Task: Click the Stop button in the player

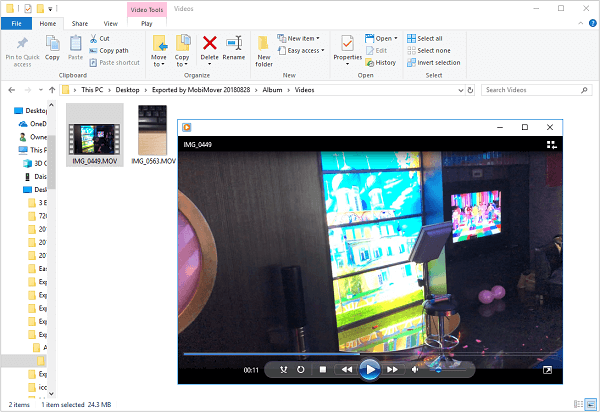Action: pyautogui.click(x=323, y=369)
